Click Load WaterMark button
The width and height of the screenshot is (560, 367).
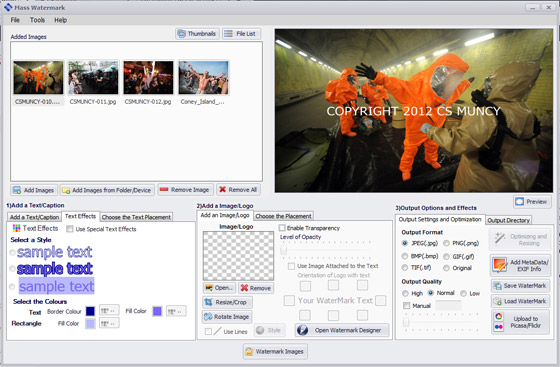pyautogui.click(x=520, y=301)
